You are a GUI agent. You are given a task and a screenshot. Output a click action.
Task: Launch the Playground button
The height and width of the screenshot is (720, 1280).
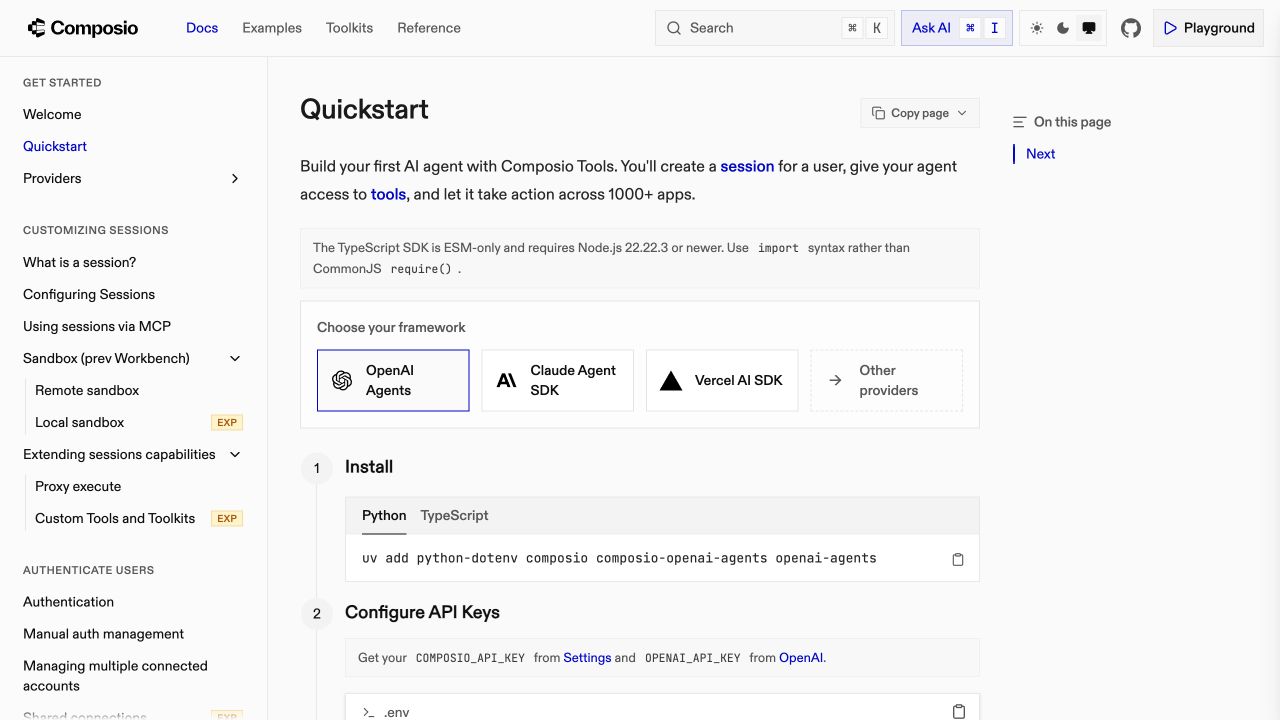pyautogui.click(x=1208, y=28)
